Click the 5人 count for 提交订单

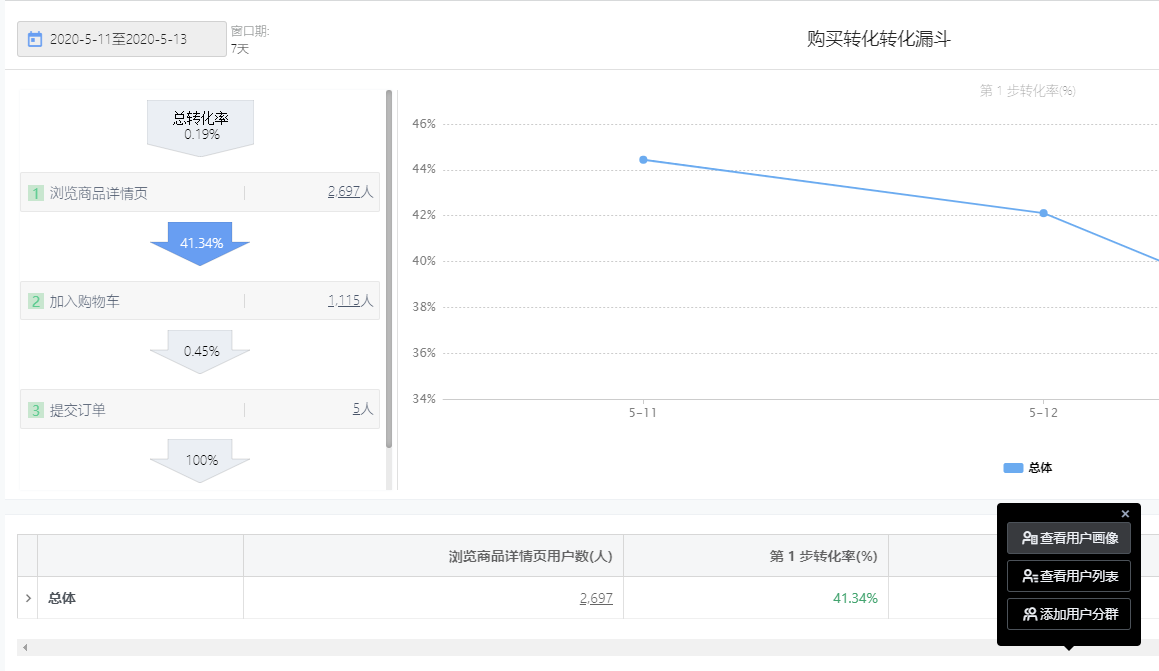(362, 409)
